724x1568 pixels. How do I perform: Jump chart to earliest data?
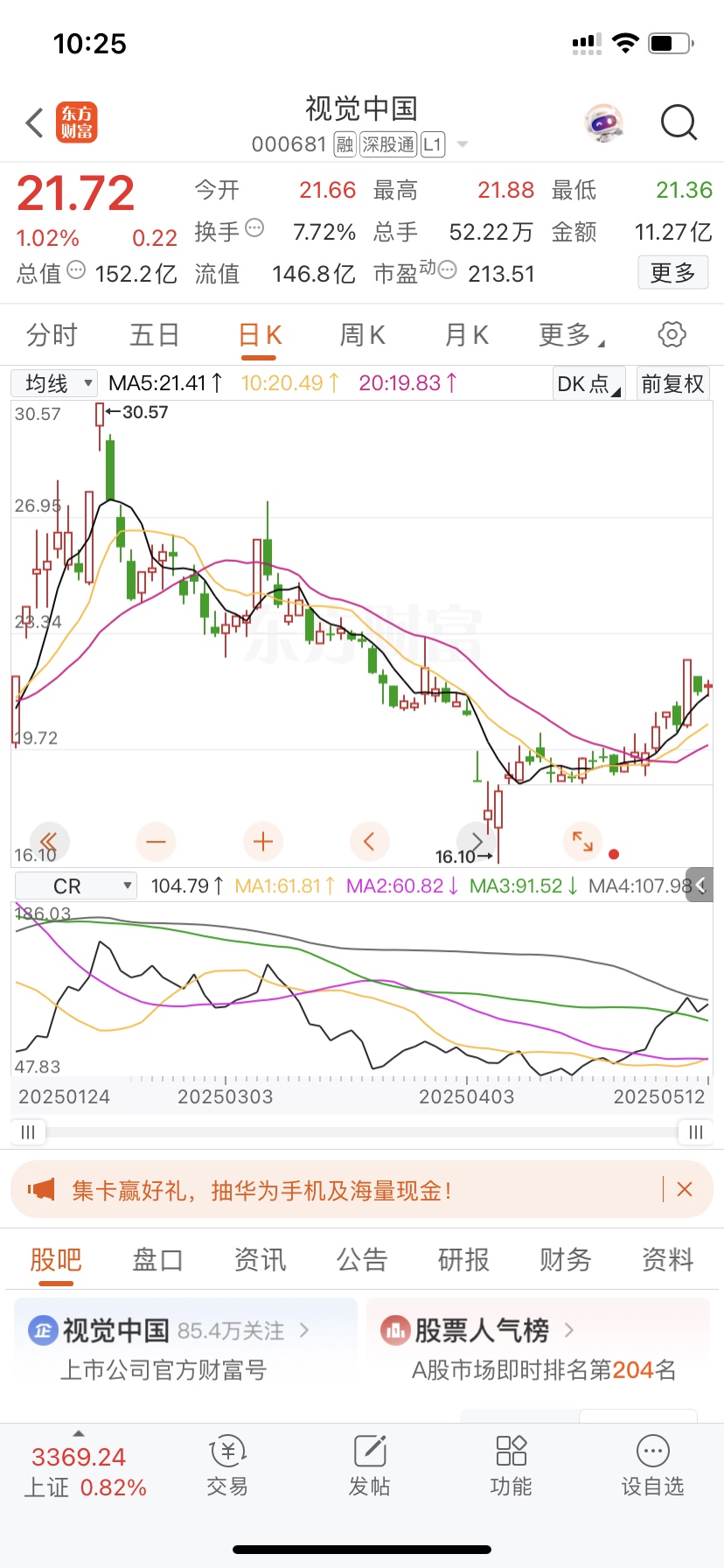(x=50, y=842)
